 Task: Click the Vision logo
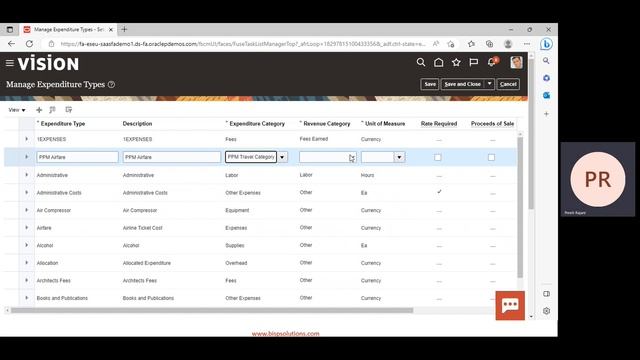49,64
